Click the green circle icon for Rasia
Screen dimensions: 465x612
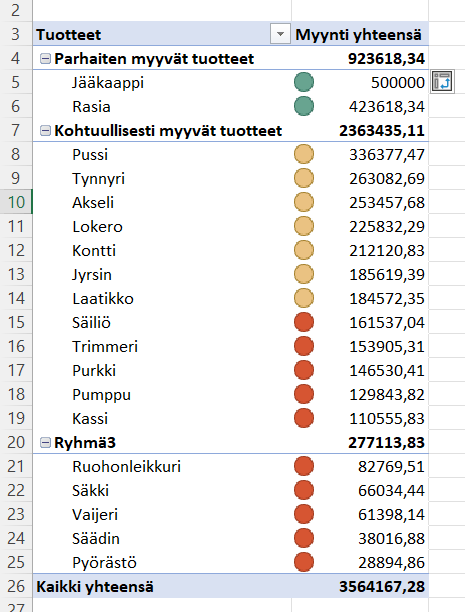[304, 106]
